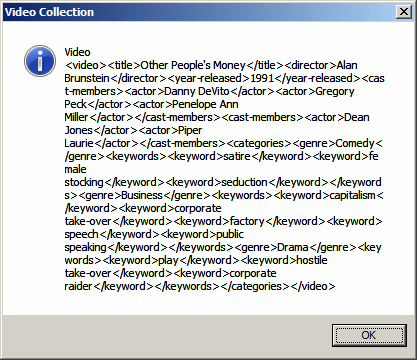Click the first line reading "Video"
This screenshot has height=360, width=417.
[77, 52]
